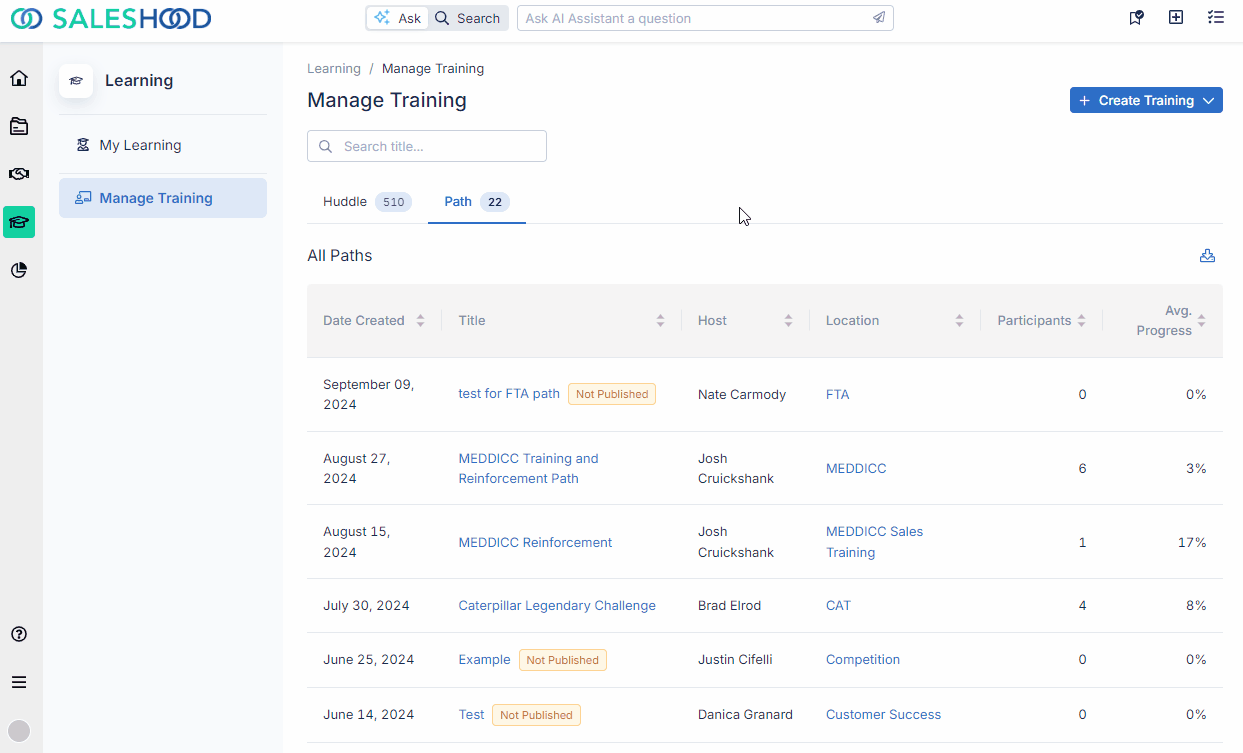Viewport: 1243px width, 753px height.
Task: Open the Test path link
Action: coord(471,715)
